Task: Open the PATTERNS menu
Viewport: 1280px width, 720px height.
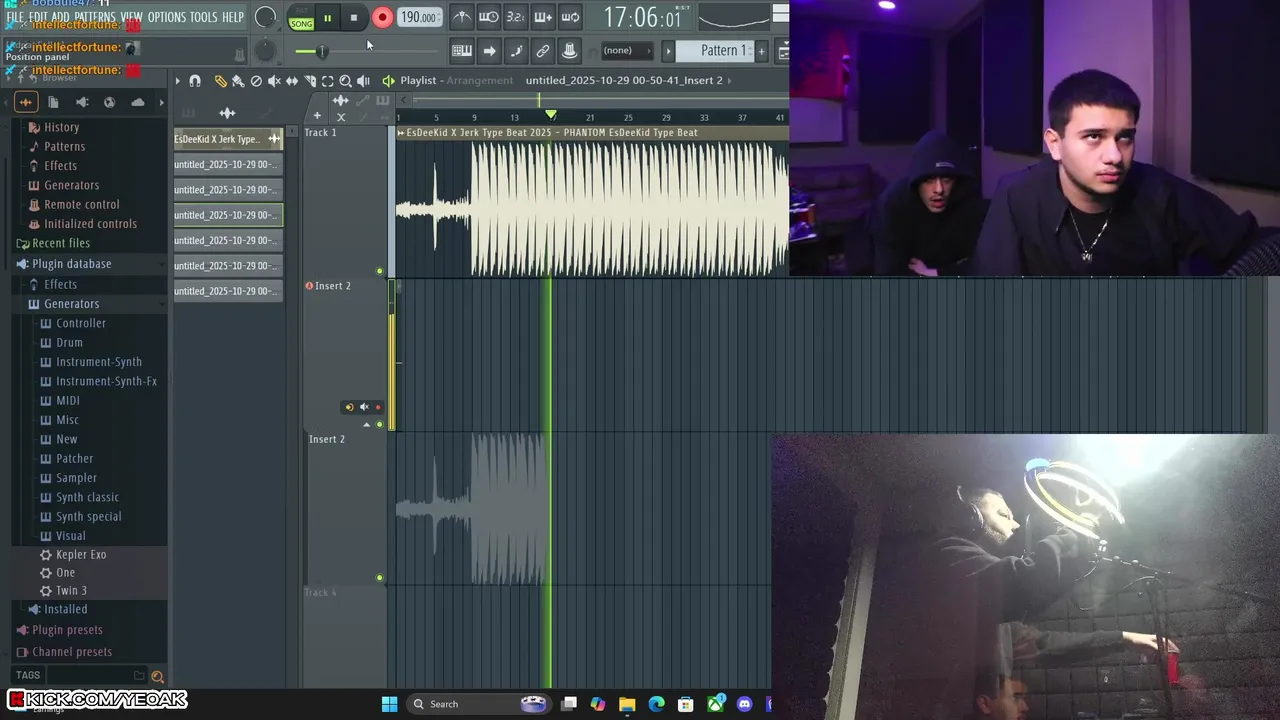Action: pos(95,17)
